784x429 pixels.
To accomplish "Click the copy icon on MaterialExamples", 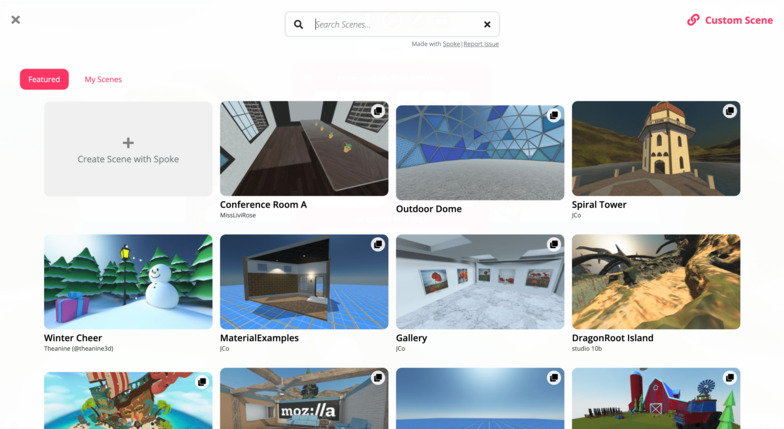I will [x=378, y=244].
